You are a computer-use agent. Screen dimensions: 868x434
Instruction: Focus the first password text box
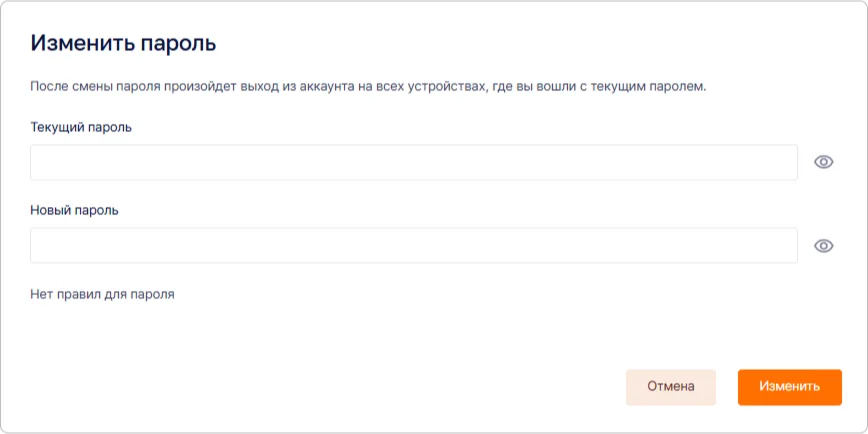tap(413, 162)
